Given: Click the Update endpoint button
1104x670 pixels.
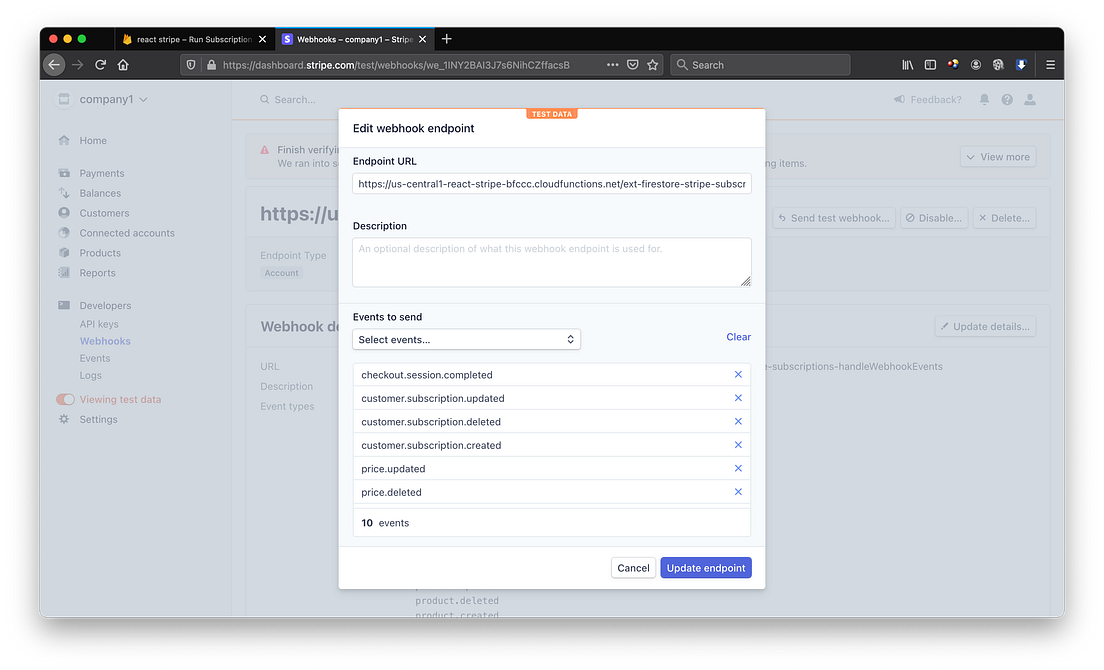Looking at the screenshot, I should 706,567.
